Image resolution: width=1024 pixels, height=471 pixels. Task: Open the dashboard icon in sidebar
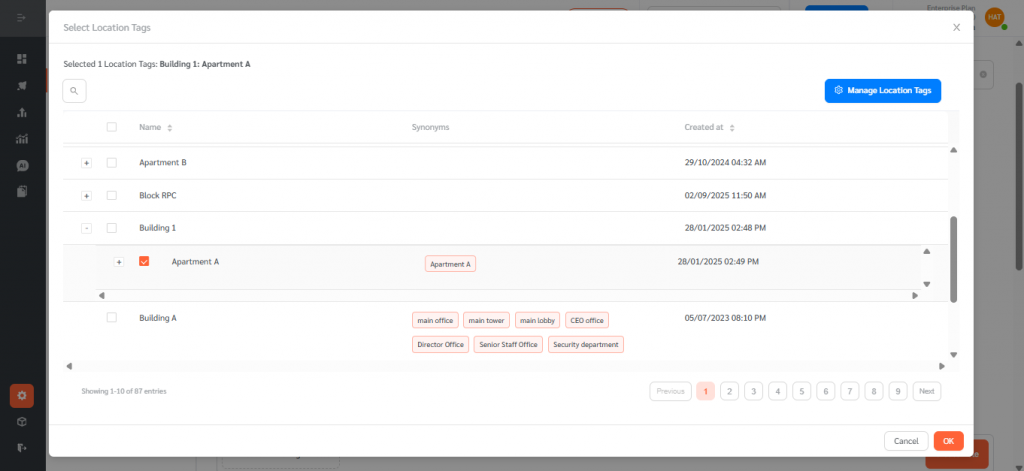pyautogui.click(x=22, y=59)
